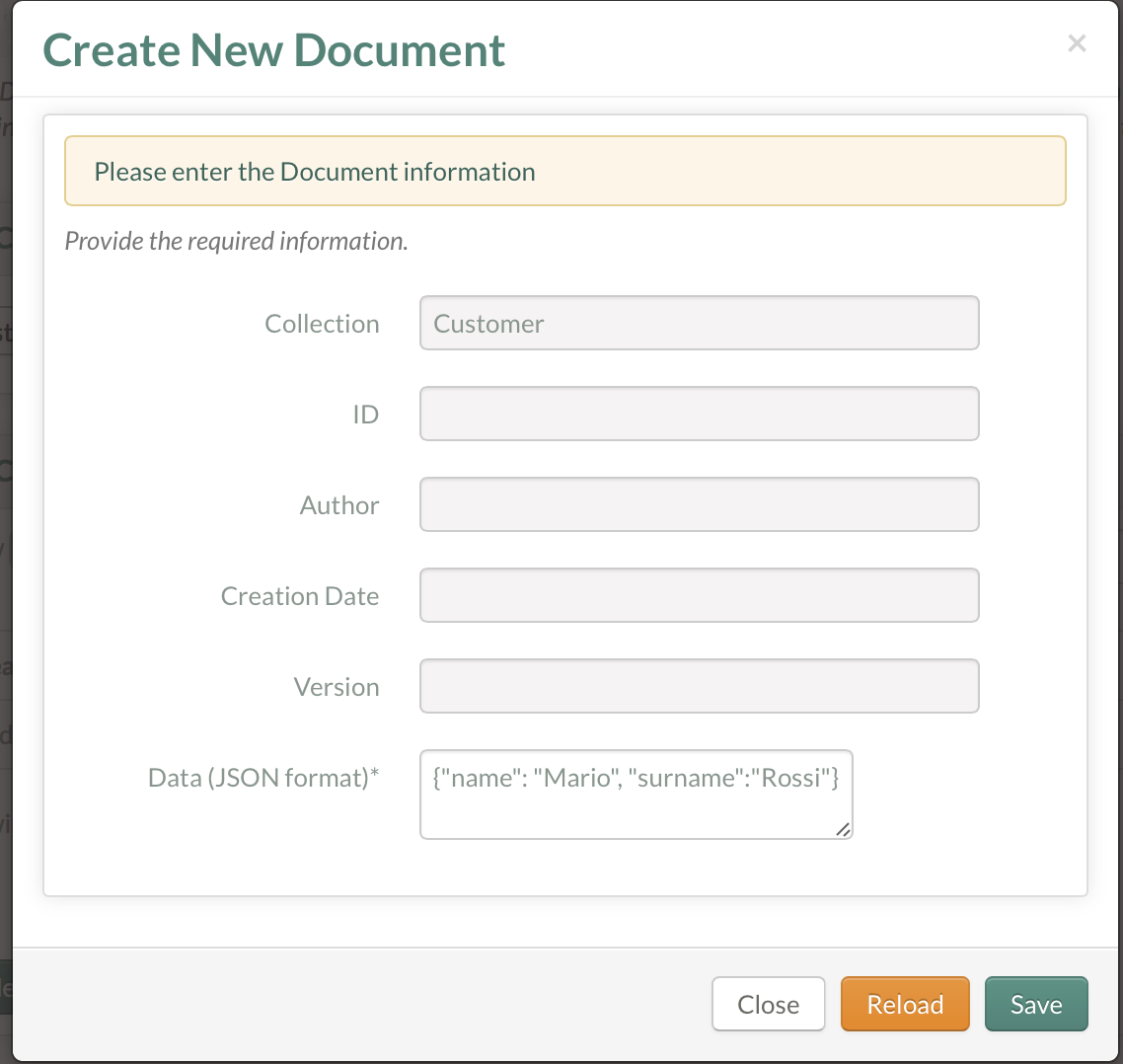This screenshot has height=1064, width=1123.
Task: Click the Create New Document heading
Action: tap(274, 50)
